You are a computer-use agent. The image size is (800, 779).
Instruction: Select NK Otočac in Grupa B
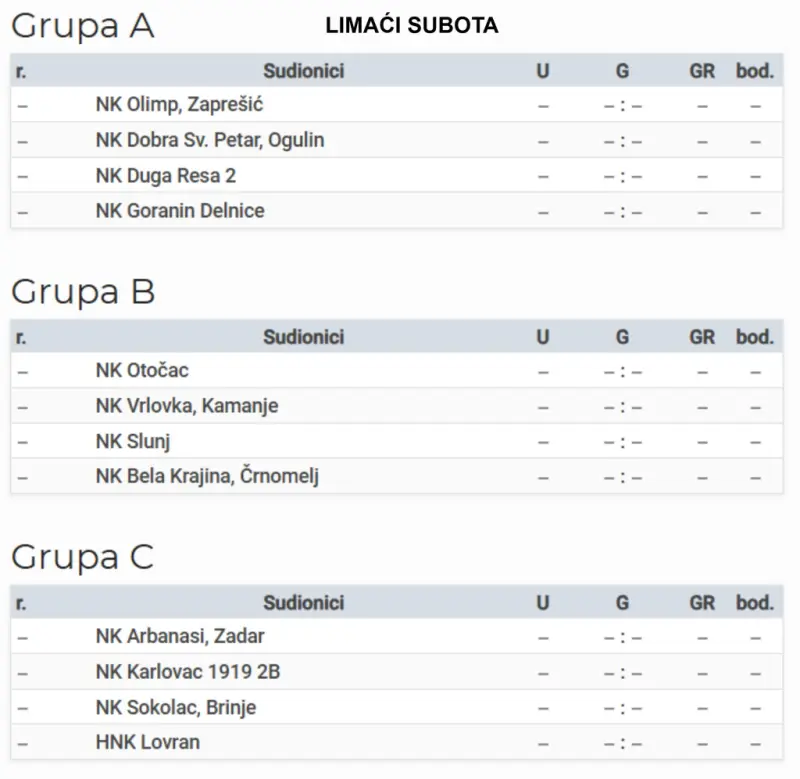(142, 371)
